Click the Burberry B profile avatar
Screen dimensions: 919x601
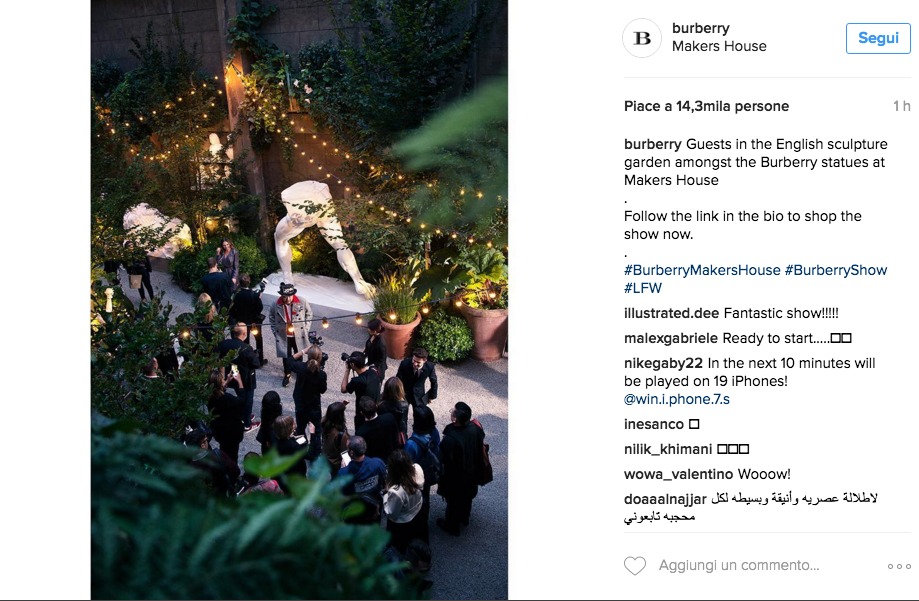tap(642, 38)
